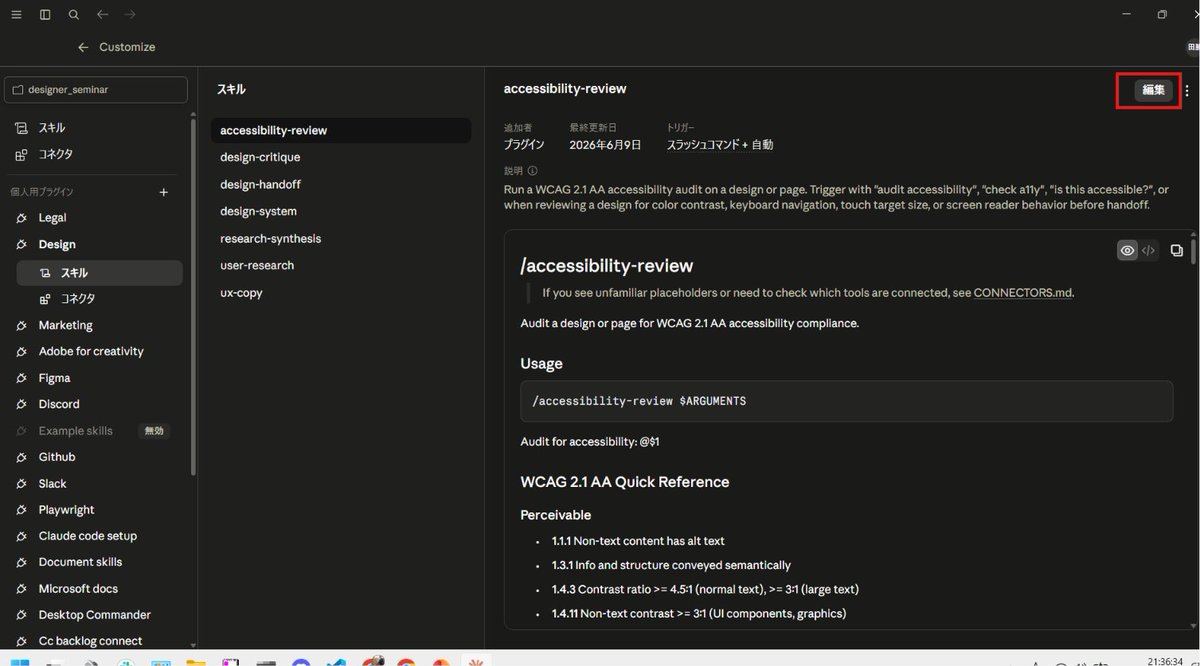
Task: Click the Discord plugin icon
Action: pos(21,404)
